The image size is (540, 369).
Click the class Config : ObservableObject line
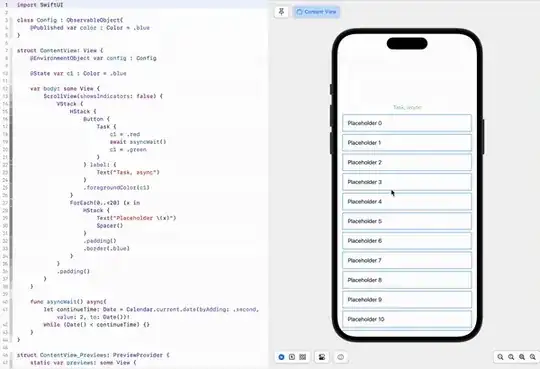[70, 20]
